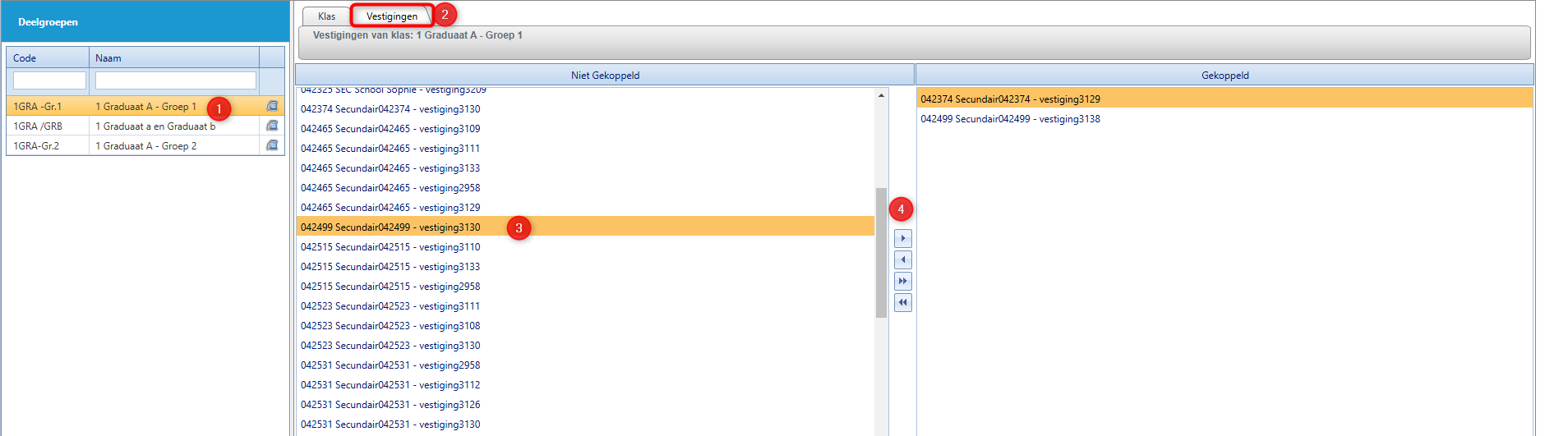Click the Naam column header
The width and height of the screenshot is (1568, 436).
[x=173, y=58]
